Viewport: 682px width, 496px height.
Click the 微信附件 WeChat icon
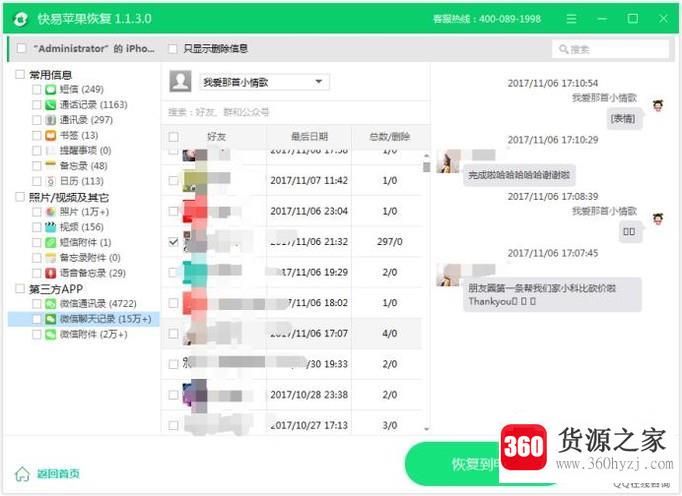pyautogui.click(x=51, y=334)
